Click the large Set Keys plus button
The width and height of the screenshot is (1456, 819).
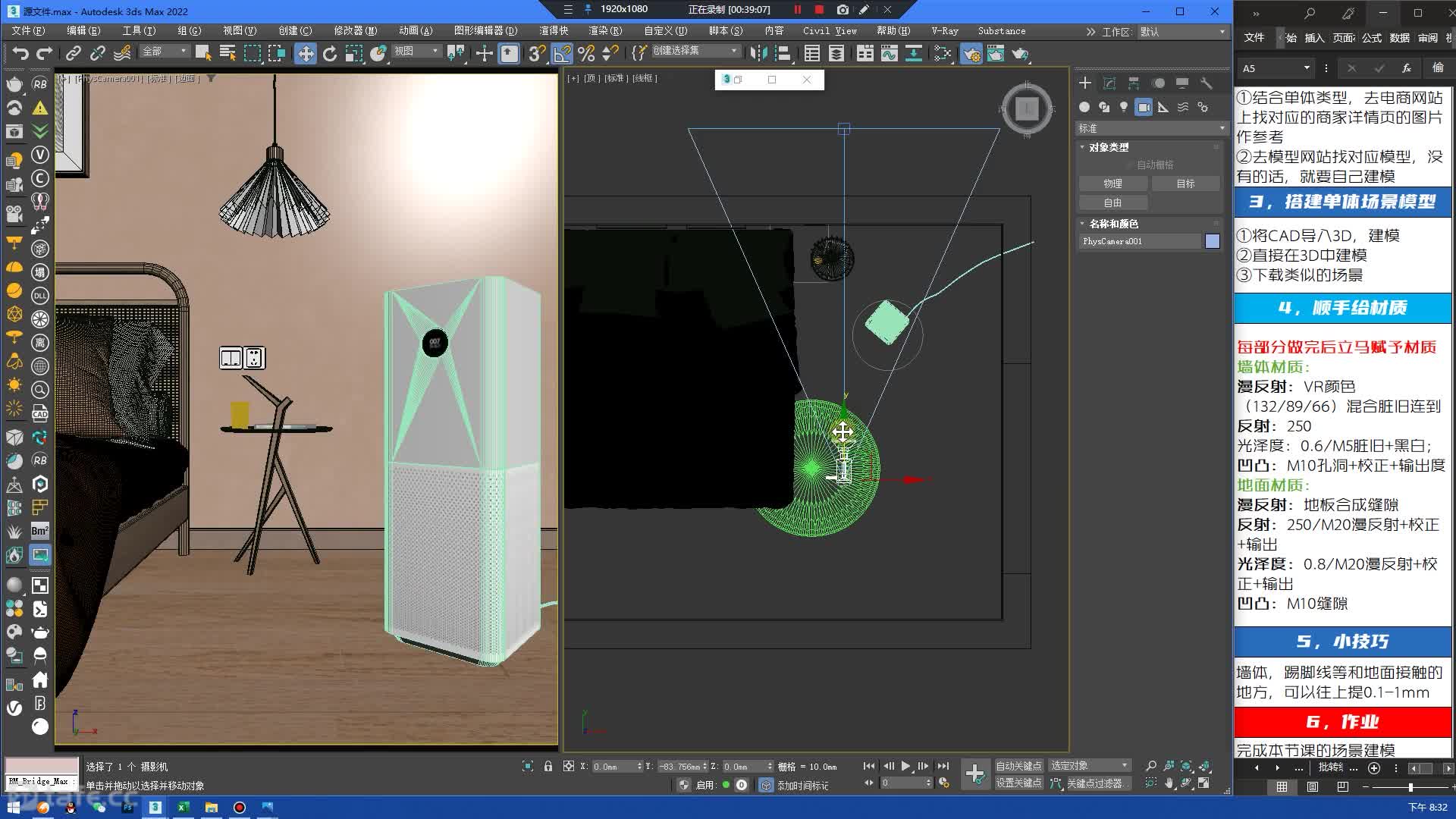[975, 774]
